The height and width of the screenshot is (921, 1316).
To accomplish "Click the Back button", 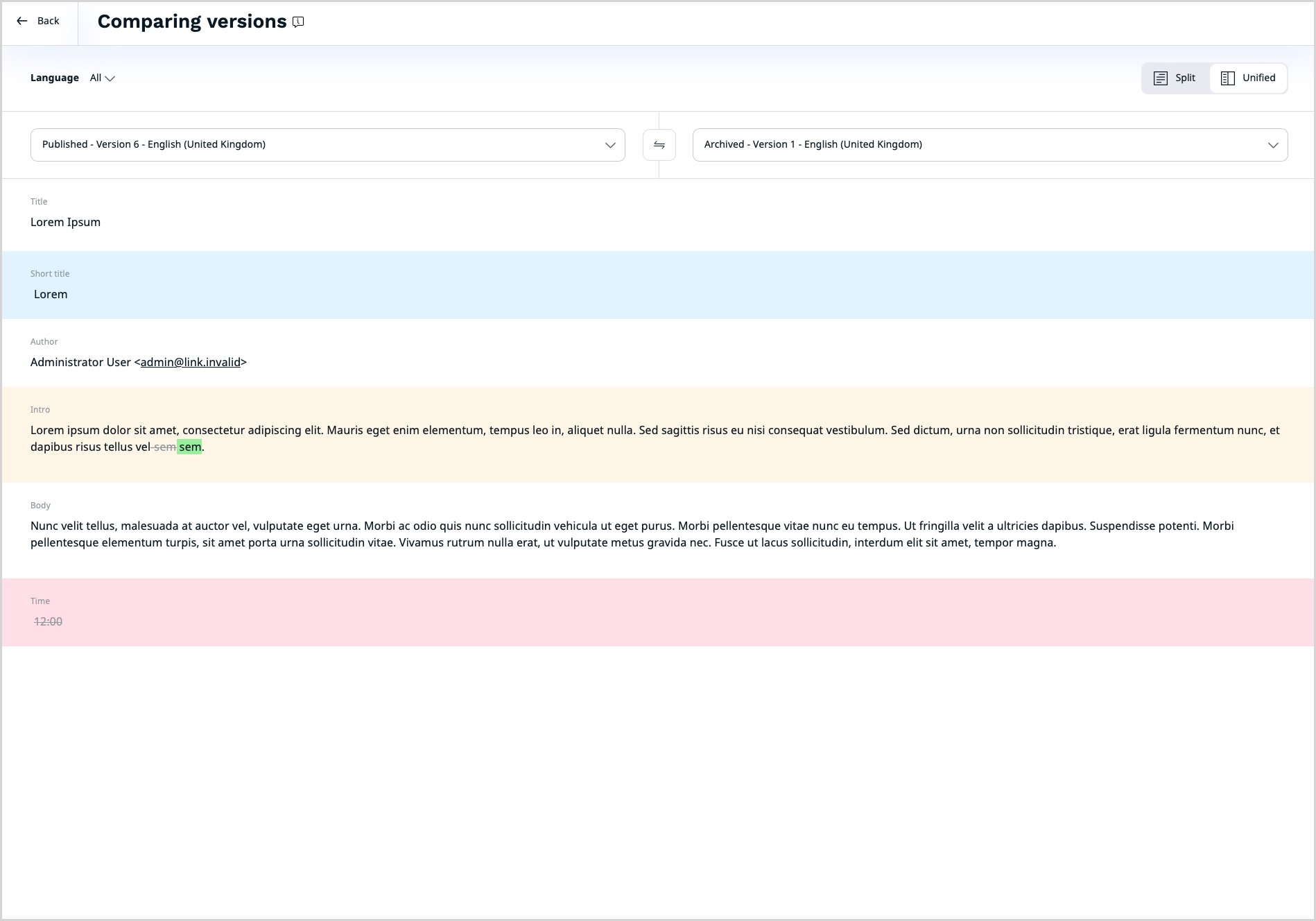I will click(39, 21).
